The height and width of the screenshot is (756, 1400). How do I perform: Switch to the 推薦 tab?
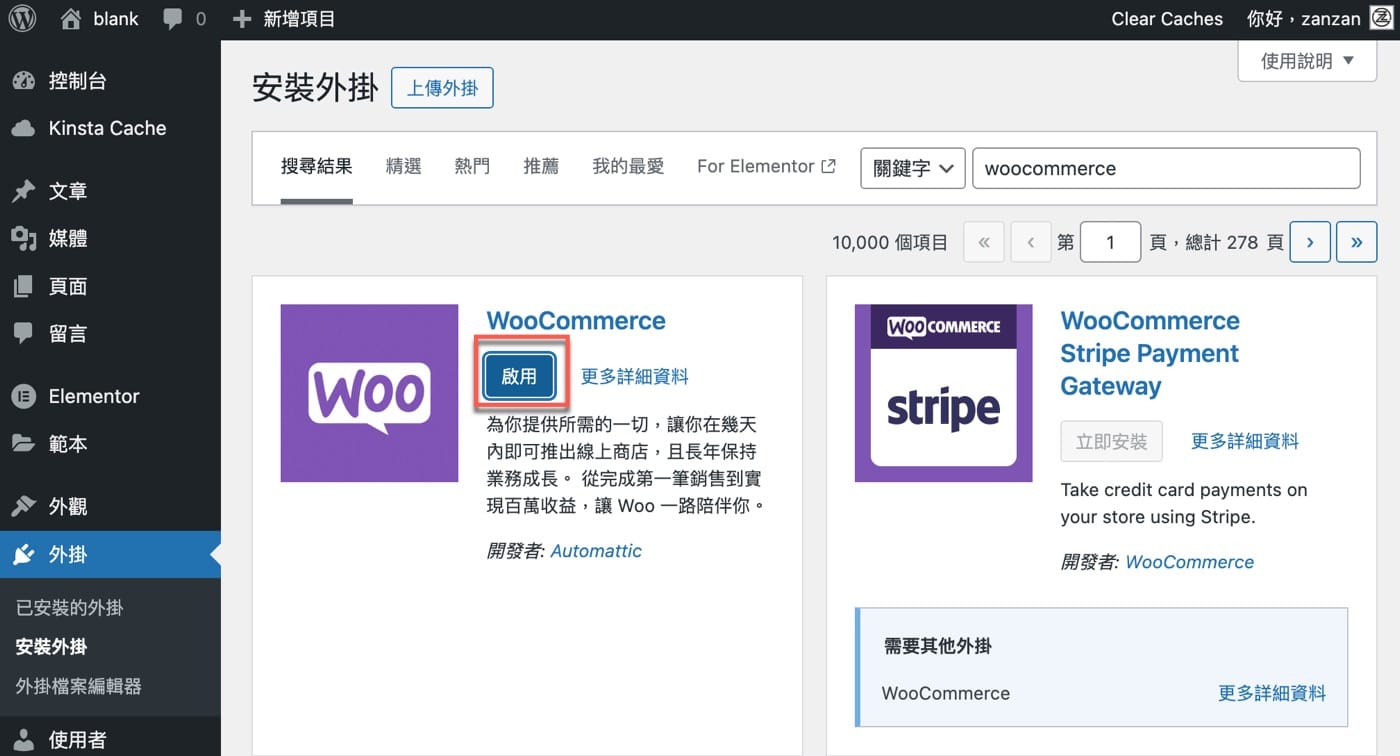541,167
